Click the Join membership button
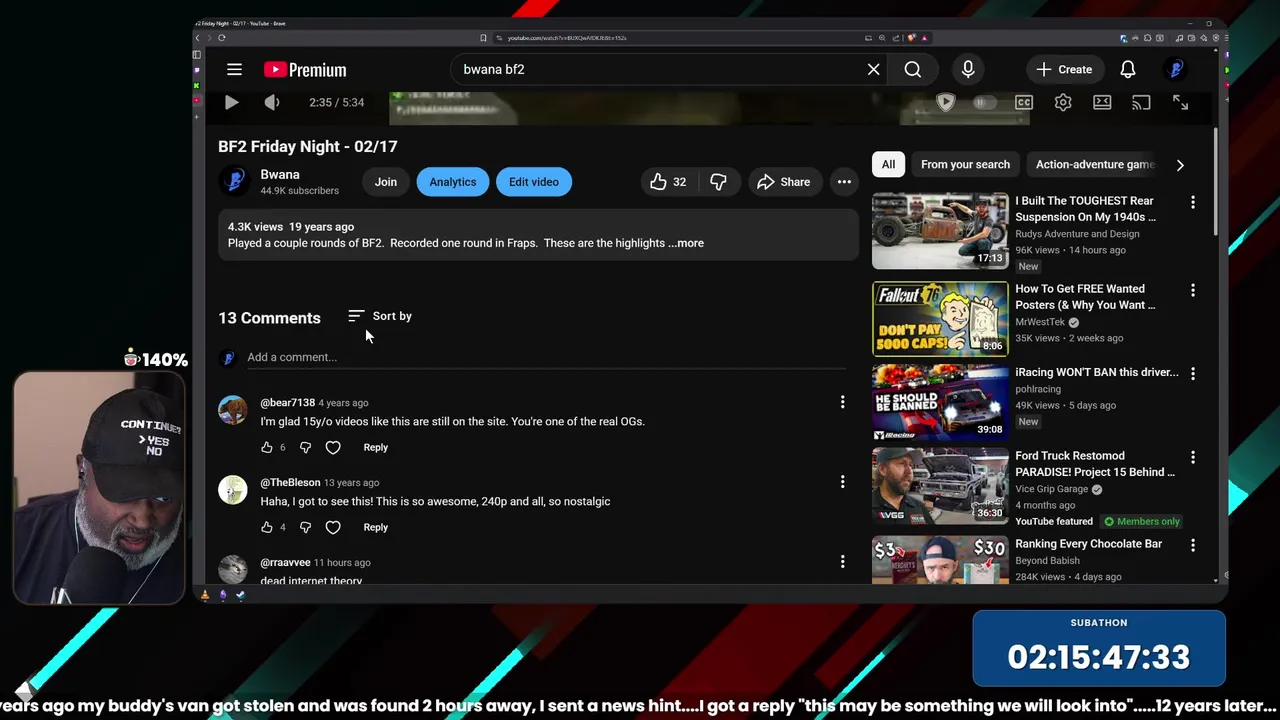1280x720 pixels. pyautogui.click(x=385, y=182)
